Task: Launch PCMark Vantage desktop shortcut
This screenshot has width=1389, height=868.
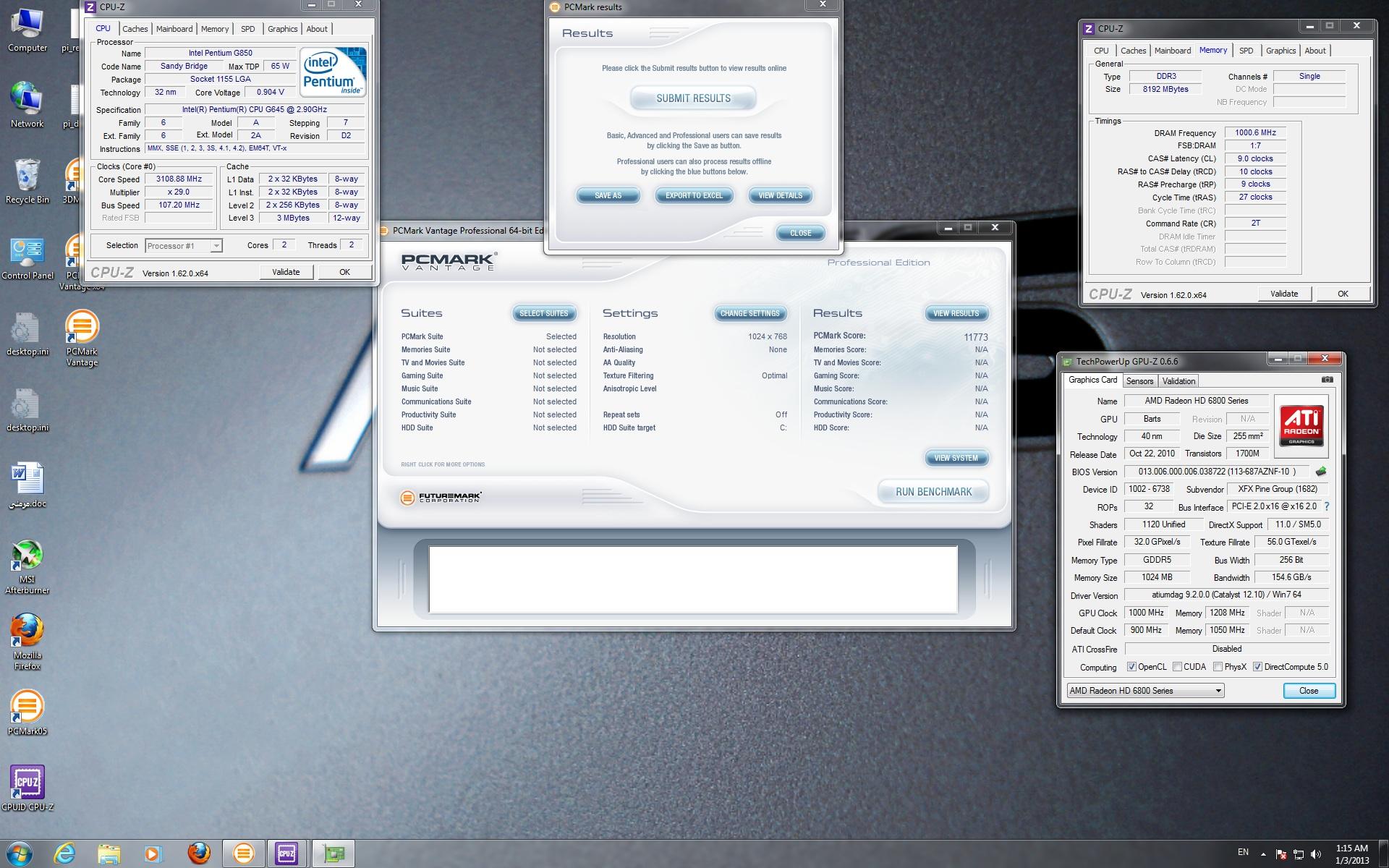Action: (82, 339)
